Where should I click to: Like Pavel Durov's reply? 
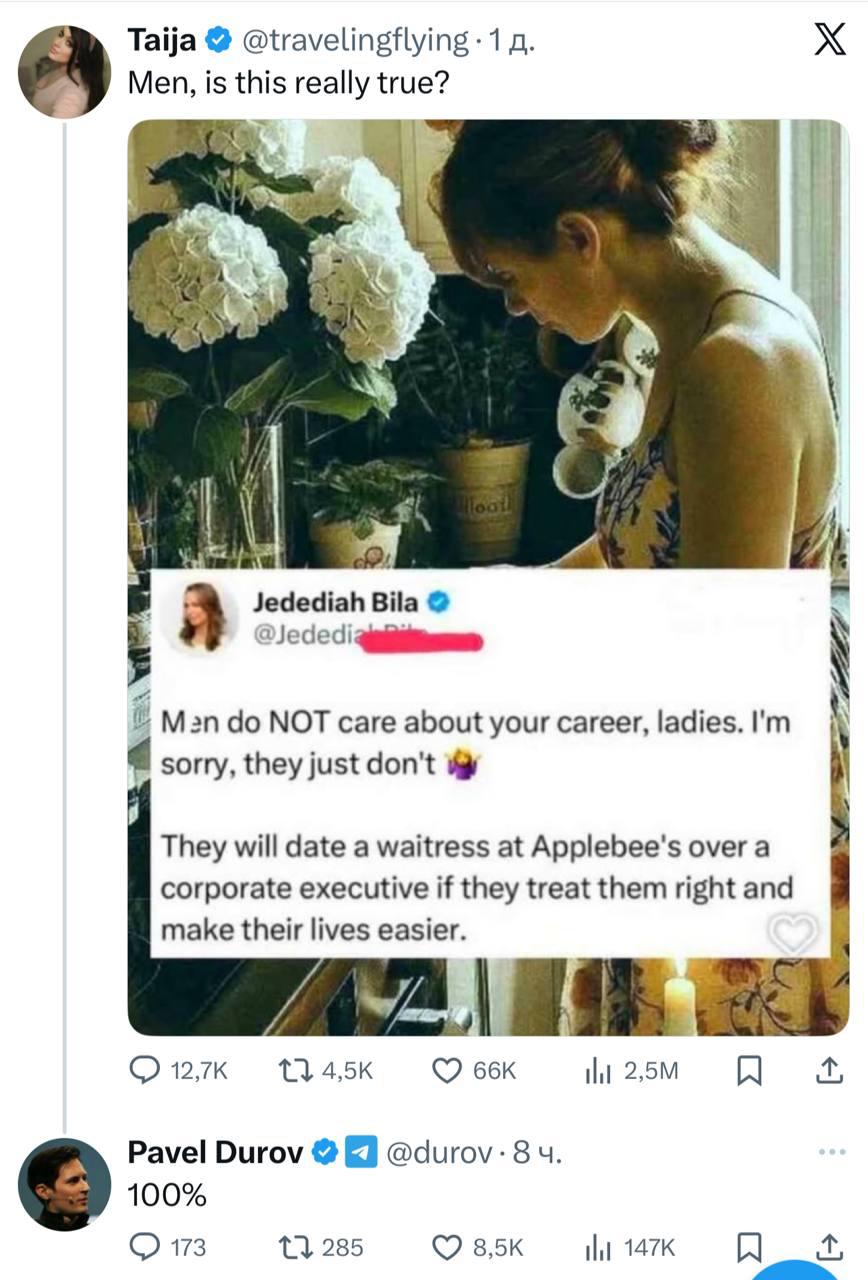[x=446, y=1247]
